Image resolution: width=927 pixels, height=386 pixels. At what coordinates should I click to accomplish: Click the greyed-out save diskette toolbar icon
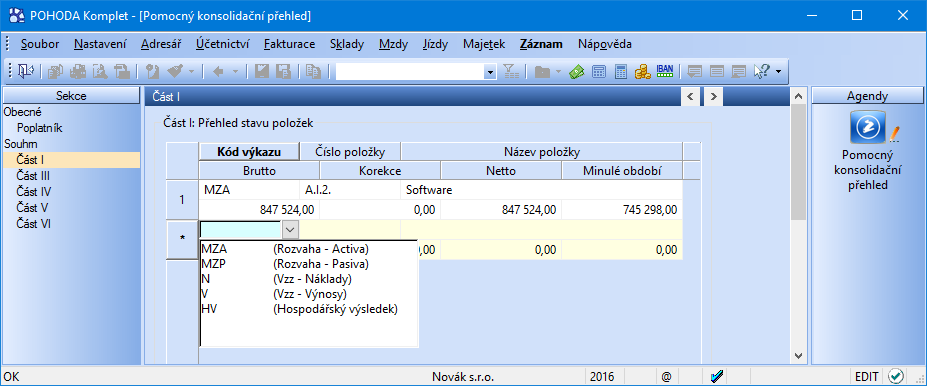[x=262, y=72]
